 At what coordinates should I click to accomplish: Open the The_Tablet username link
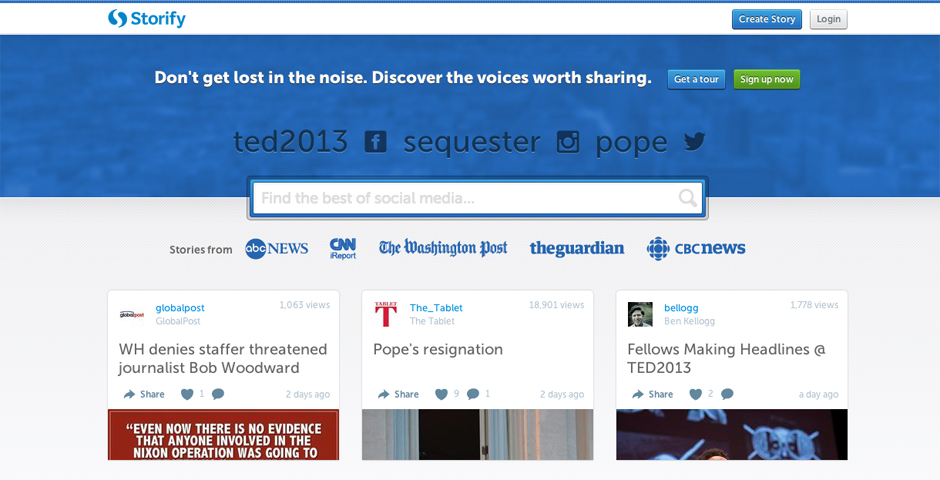(x=436, y=308)
